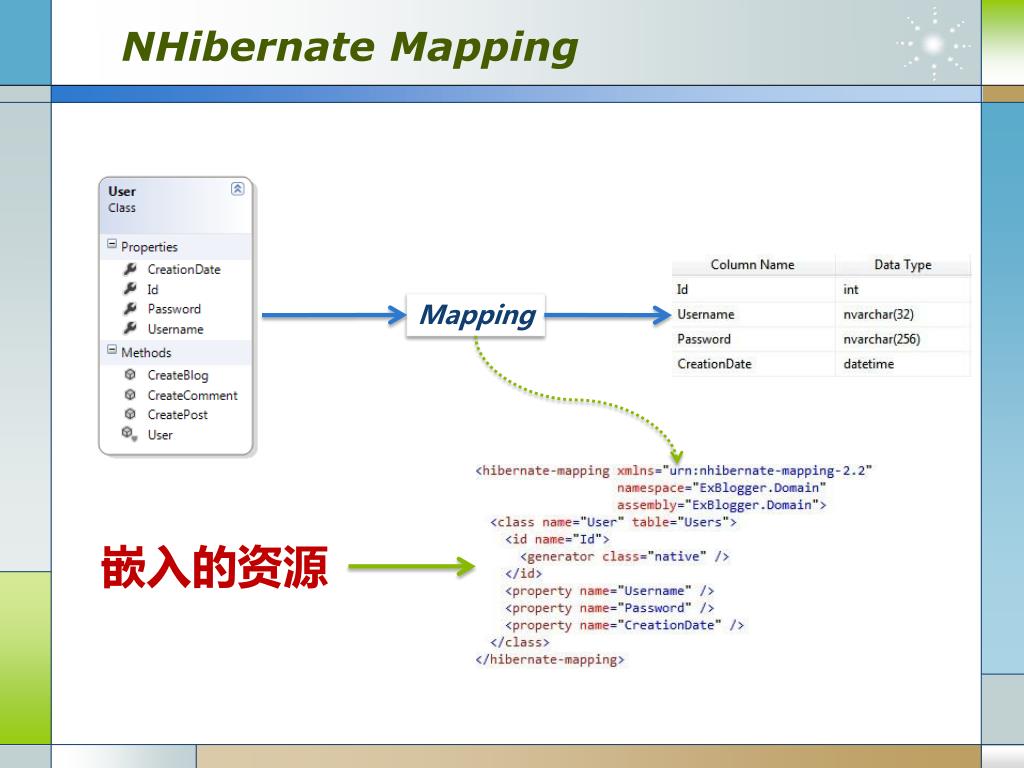Click the NHibernate Mapping slide title
Viewport: 1024px width, 768px height.
point(350,49)
